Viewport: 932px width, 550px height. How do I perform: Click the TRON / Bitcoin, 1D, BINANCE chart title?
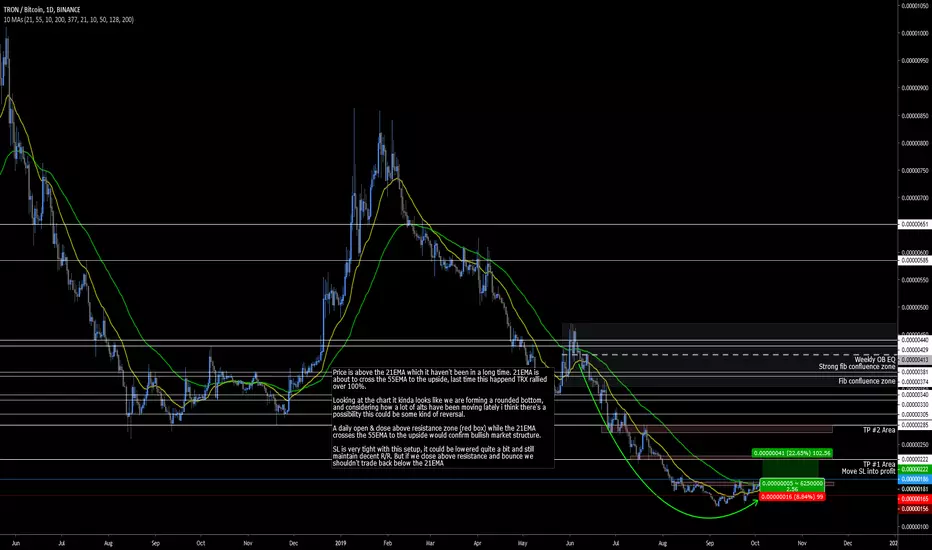(x=42, y=10)
